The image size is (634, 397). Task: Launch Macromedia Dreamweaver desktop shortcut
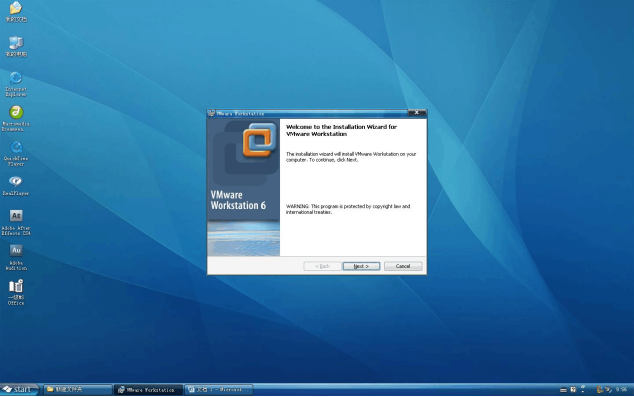[16, 118]
